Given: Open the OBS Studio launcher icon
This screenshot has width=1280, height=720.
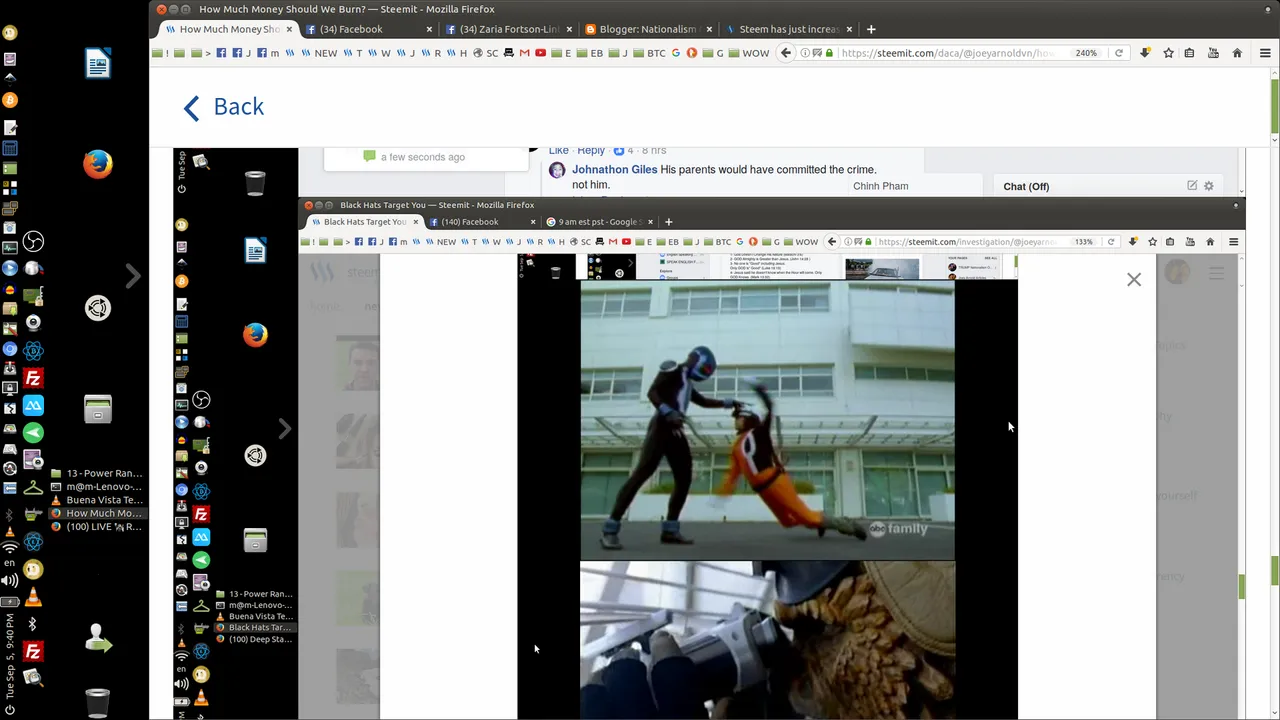Looking at the screenshot, I should 33,242.
